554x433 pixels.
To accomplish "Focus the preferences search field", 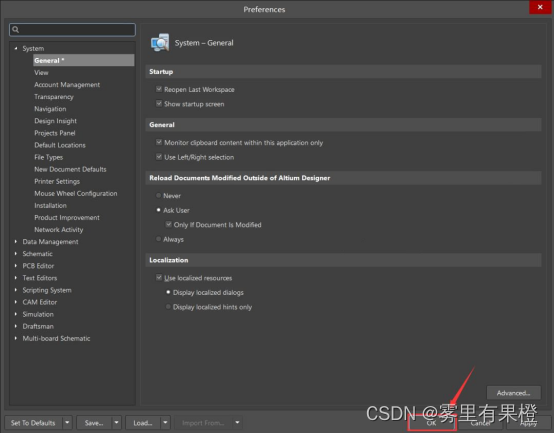I will click(x=72, y=30).
